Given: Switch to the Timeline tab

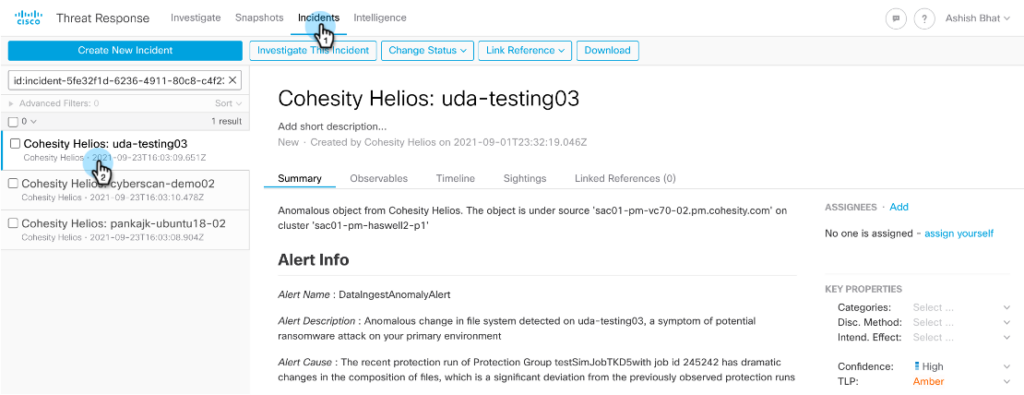Looking at the screenshot, I should [x=455, y=178].
